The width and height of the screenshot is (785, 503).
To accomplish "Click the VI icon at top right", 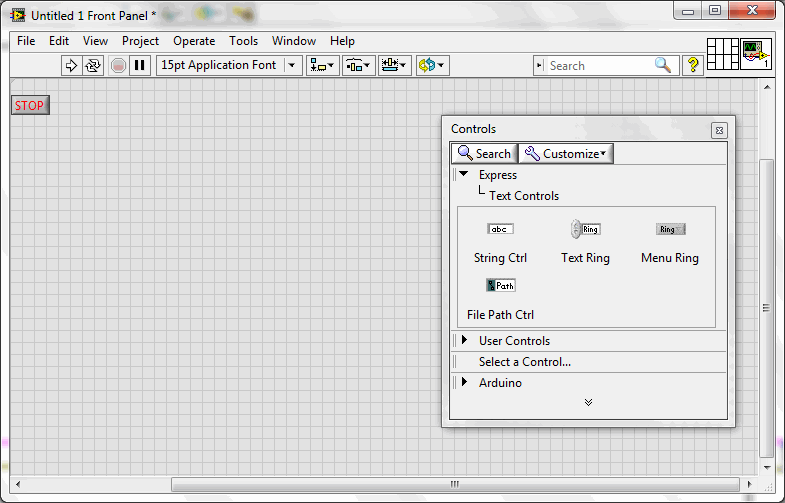I will 756,54.
